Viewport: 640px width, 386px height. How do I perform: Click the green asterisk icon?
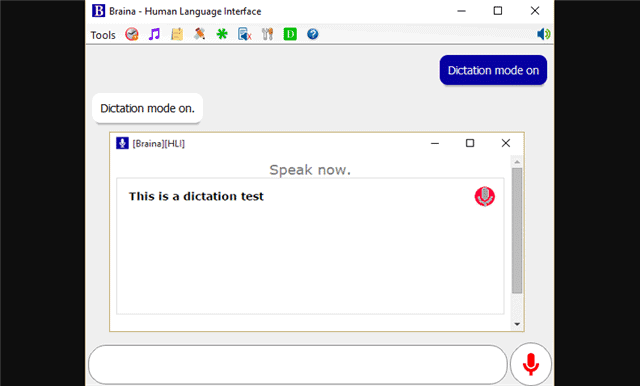(222, 34)
